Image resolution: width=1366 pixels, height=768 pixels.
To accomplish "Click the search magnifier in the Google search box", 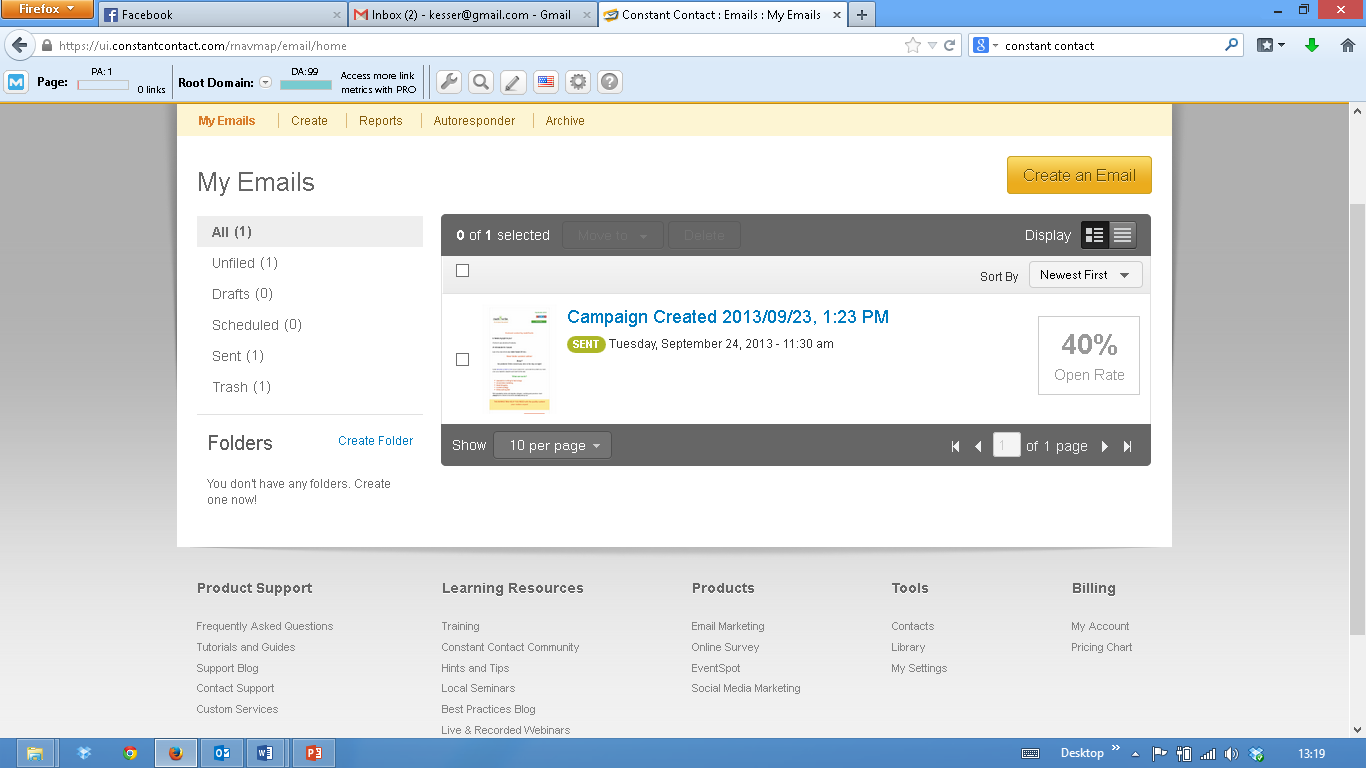I will pyautogui.click(x=1231, y=45).
